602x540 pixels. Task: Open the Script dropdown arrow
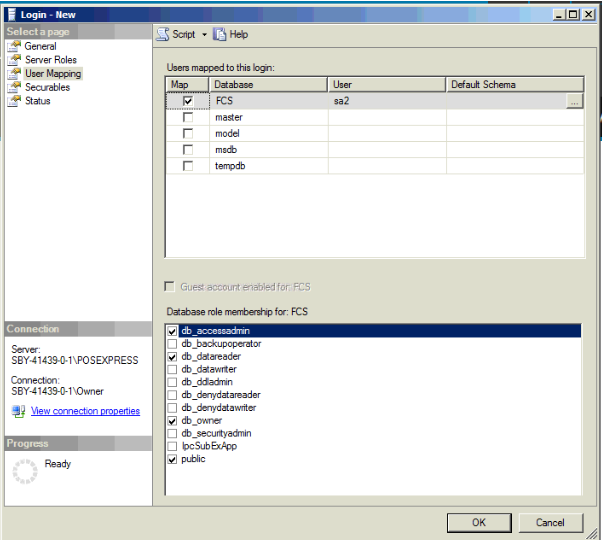click(204, 34)
